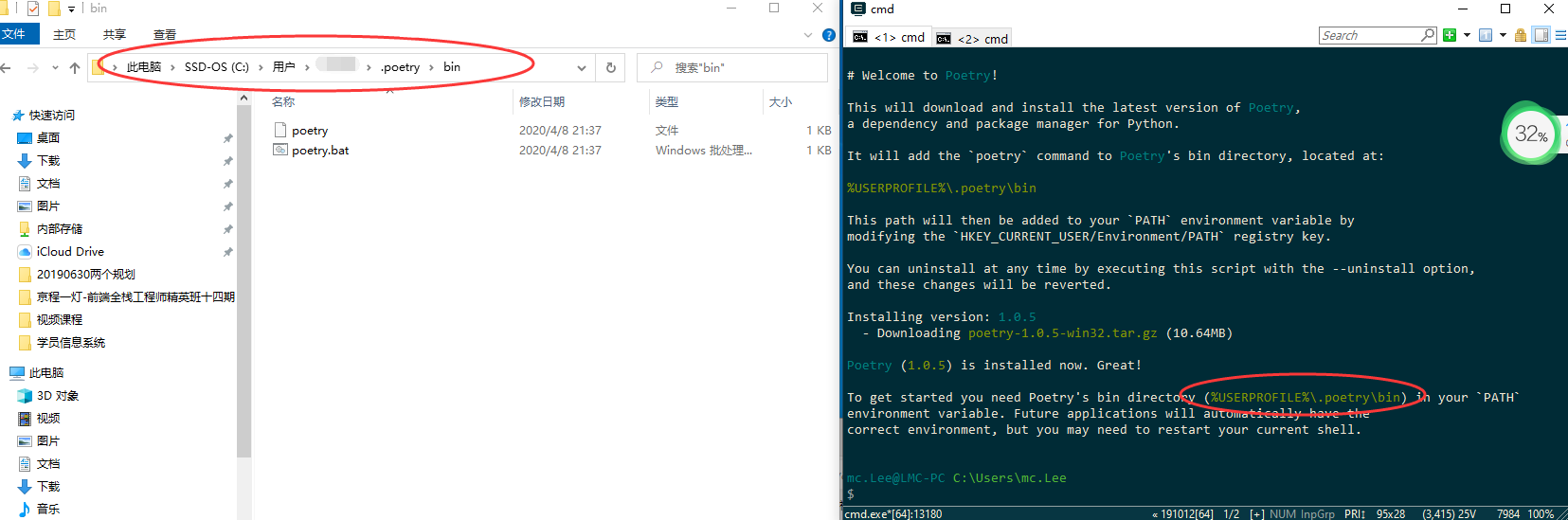The image size is (1568, 520).
Task: Click the 搜索"bin" search box
Action: click(x=731, y=67)
